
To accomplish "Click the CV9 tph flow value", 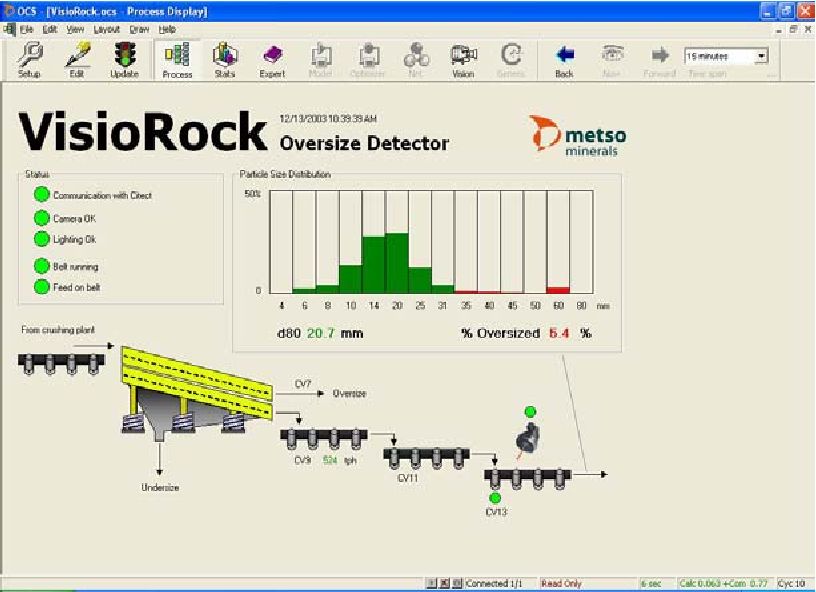I will pyautogui.click(x=330, y=460).
